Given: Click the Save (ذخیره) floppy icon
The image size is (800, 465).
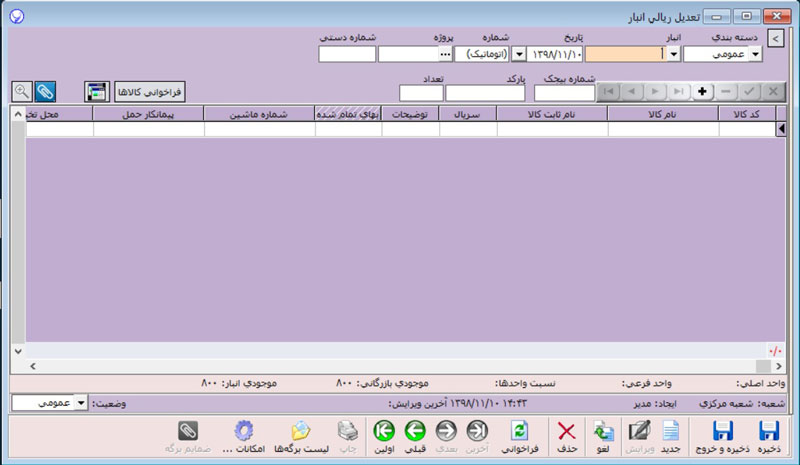Looking at the screenshot, I should pyautogui.click(x=768, y=435).
